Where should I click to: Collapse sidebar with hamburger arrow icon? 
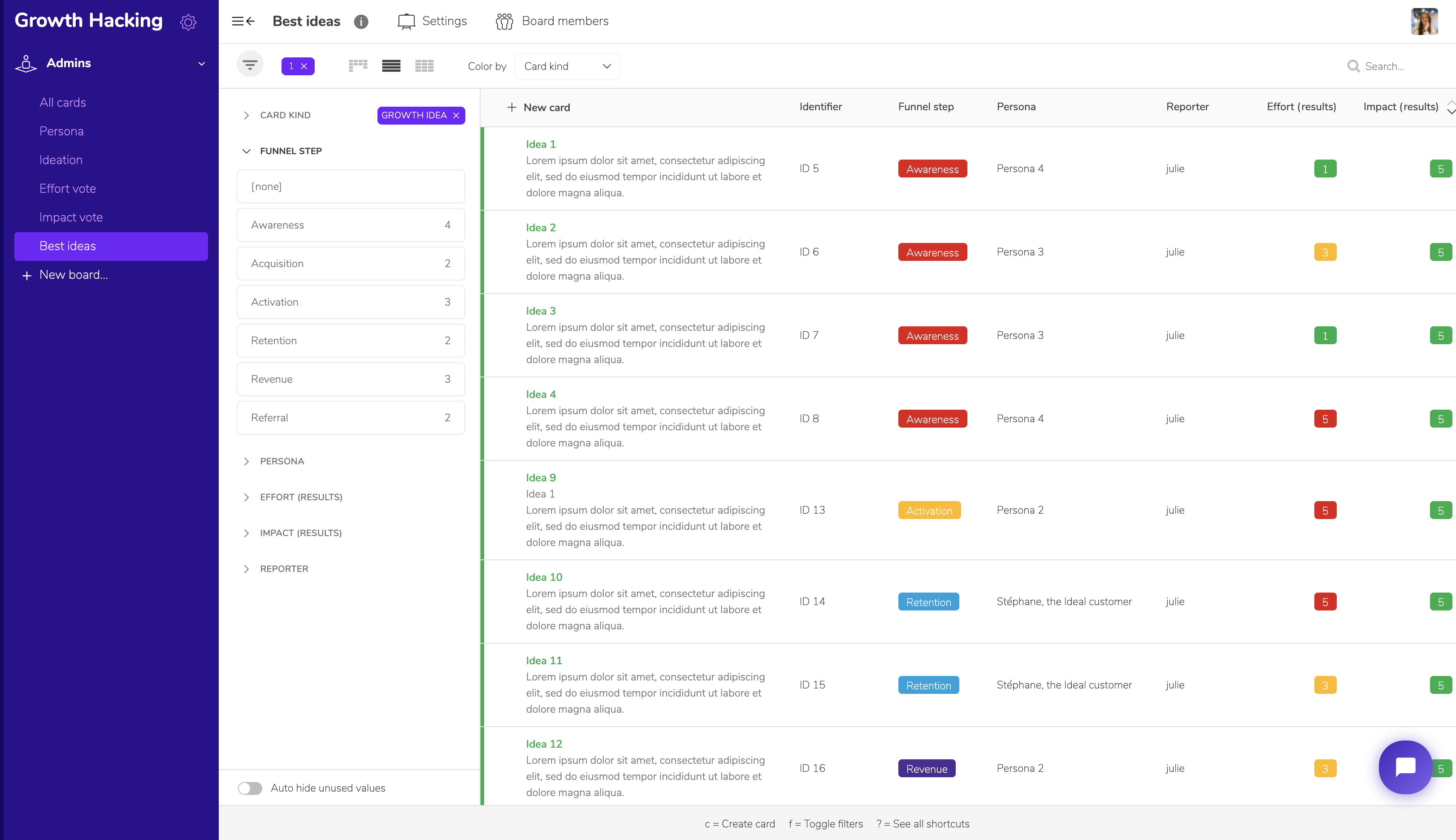tap(243, 22)
